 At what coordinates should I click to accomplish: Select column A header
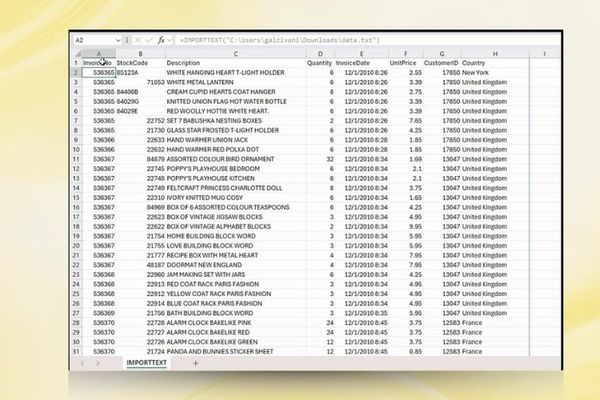click(99, 54)
